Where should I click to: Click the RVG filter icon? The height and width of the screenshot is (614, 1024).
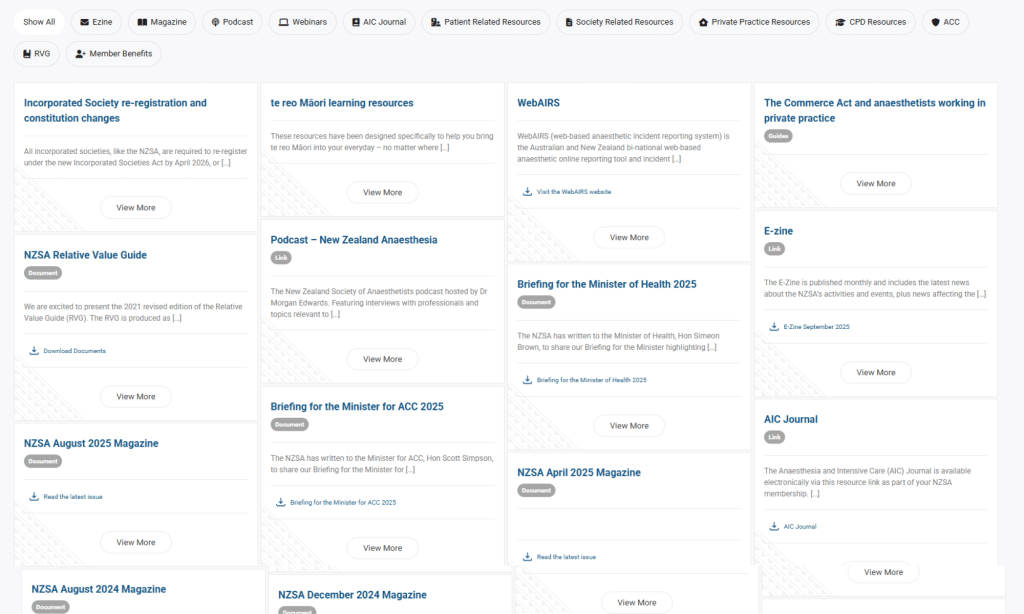[x=27, y=54]
